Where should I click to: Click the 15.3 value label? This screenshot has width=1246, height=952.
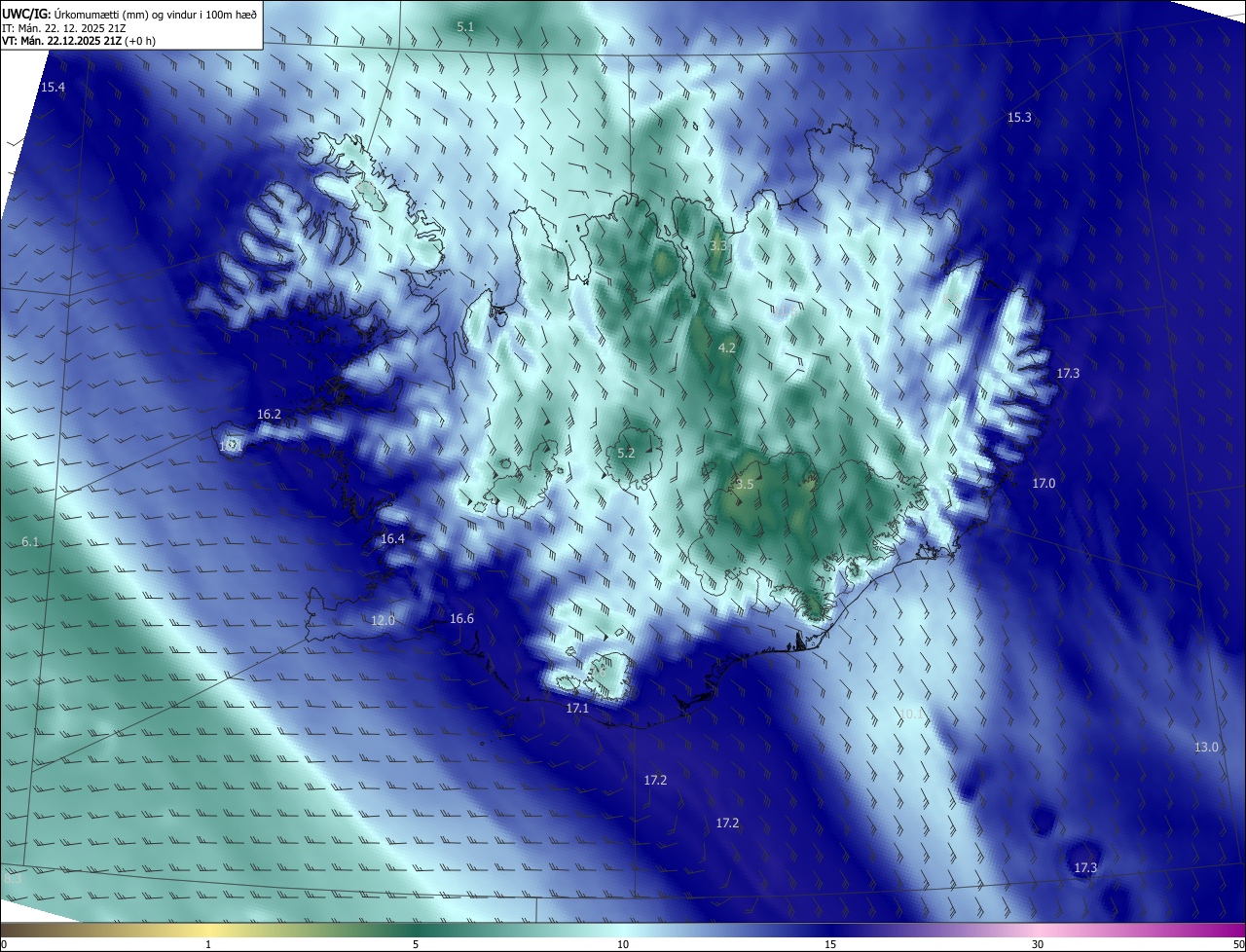click(x=1019, y=117)
